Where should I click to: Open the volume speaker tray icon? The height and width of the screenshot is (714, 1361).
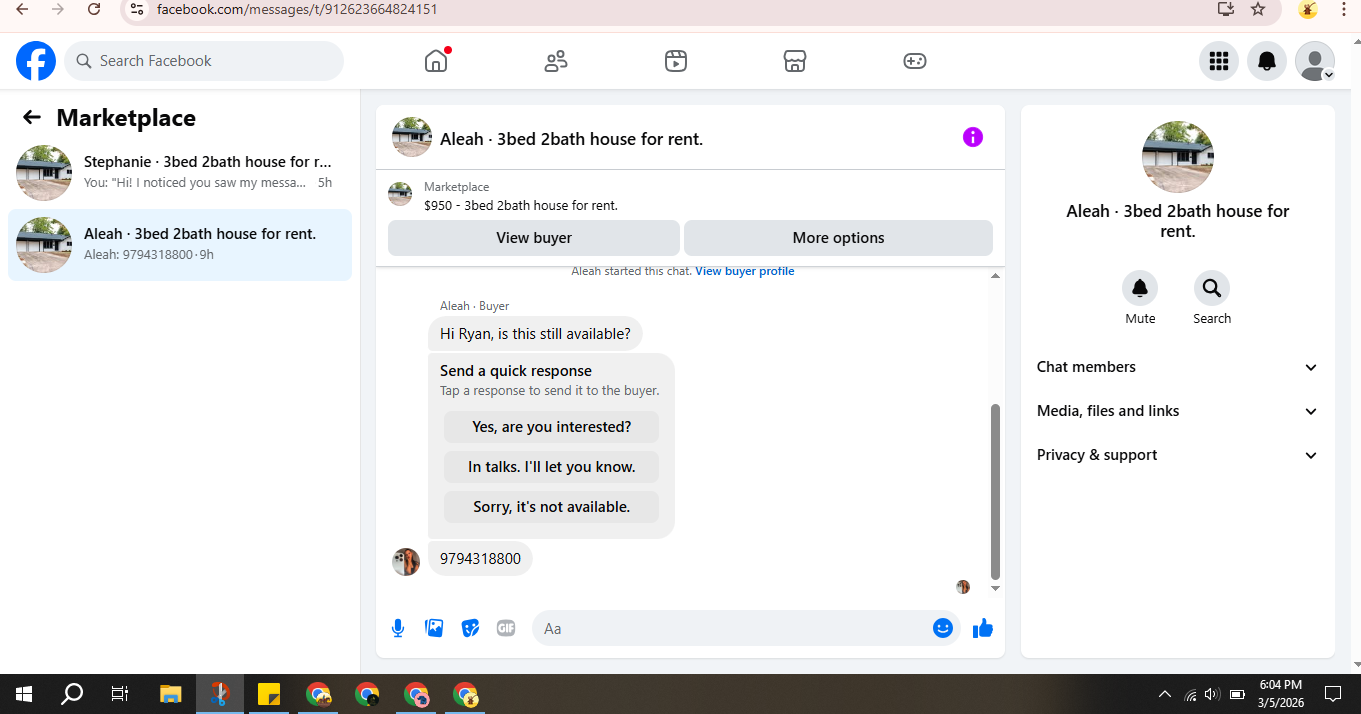pyautogui.click(x=1213, y=694)
